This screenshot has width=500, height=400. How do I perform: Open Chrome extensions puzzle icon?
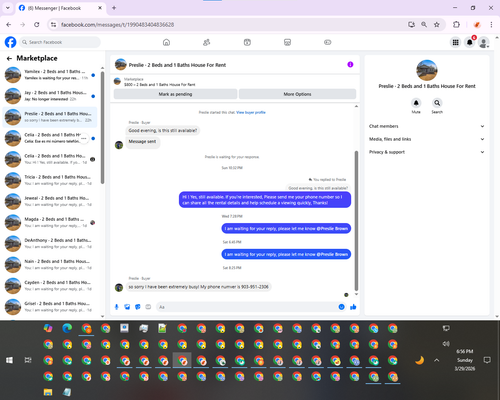[x=456, y=25]
